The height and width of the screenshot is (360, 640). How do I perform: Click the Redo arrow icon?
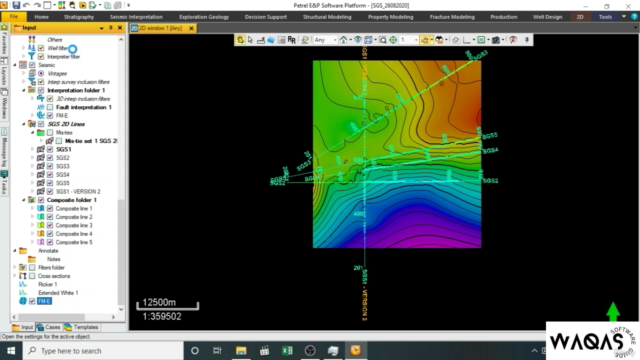click(x=37, y=5)
